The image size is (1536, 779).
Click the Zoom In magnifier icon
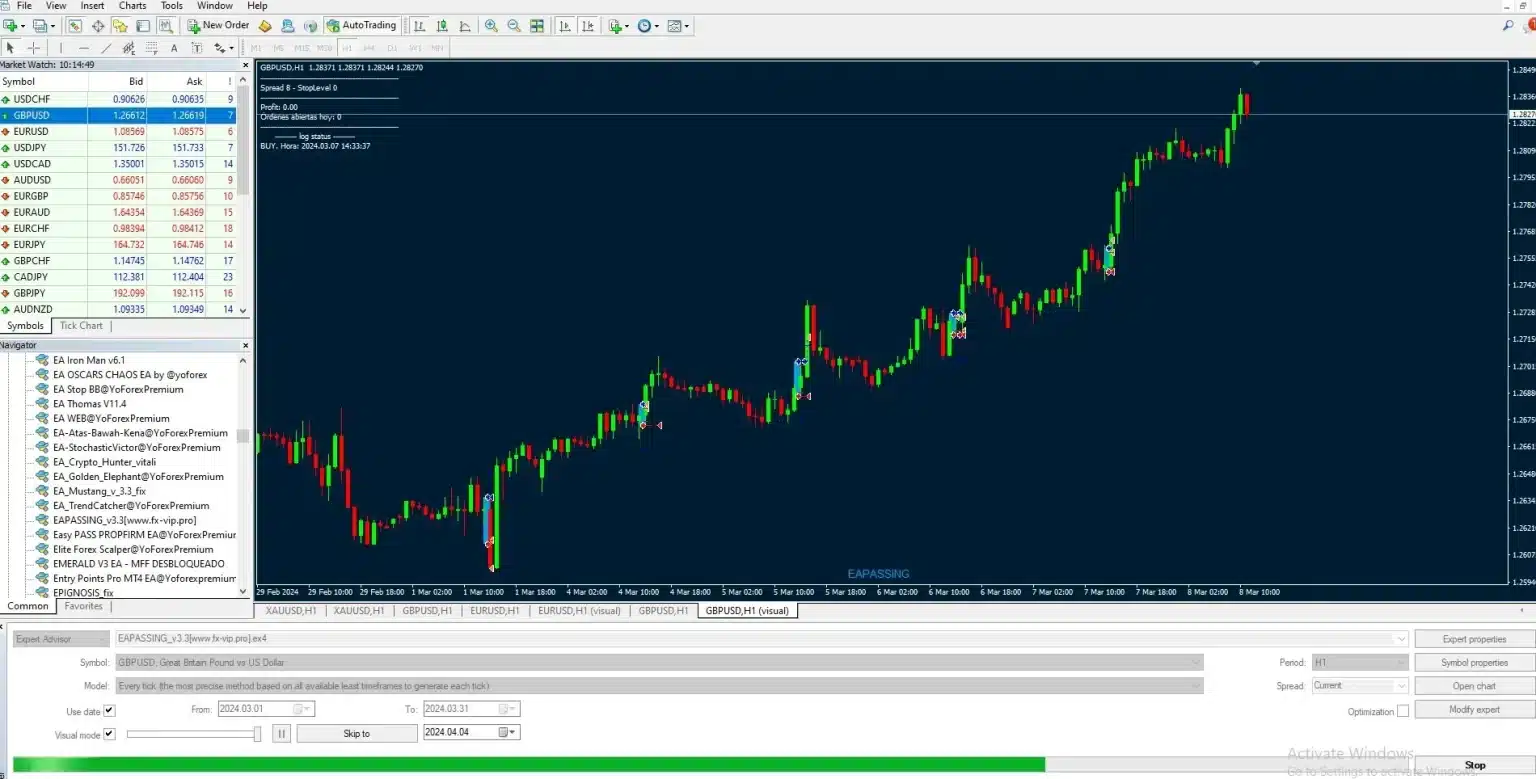tap(491, 26)
